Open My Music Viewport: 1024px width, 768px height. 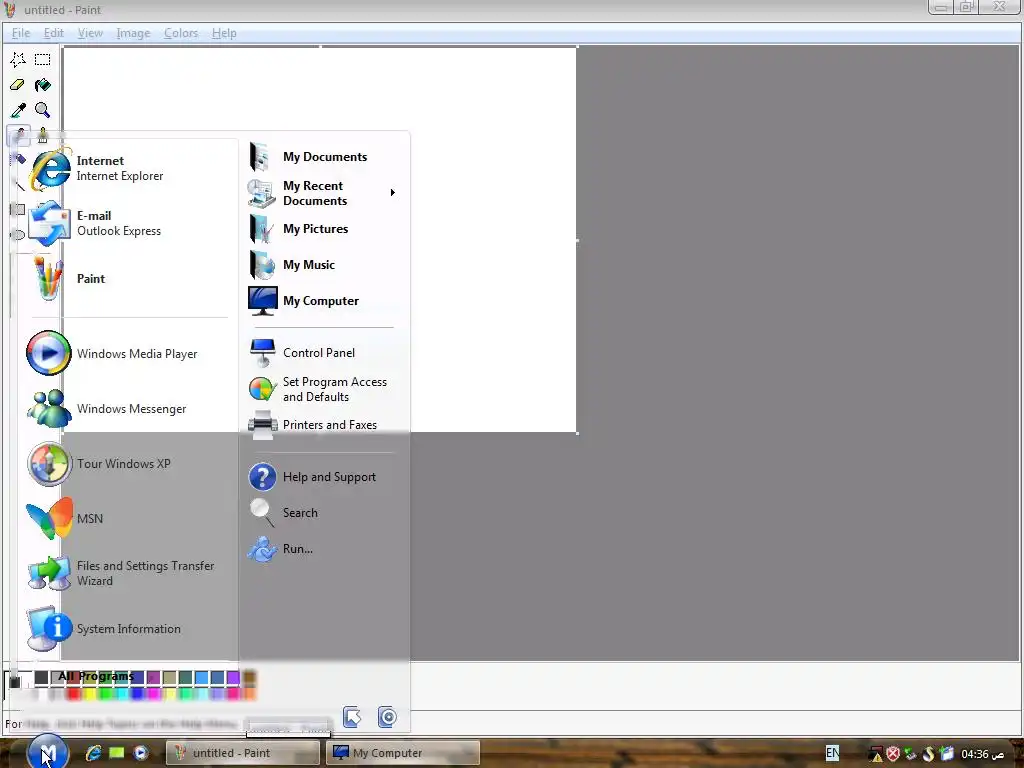323,264
